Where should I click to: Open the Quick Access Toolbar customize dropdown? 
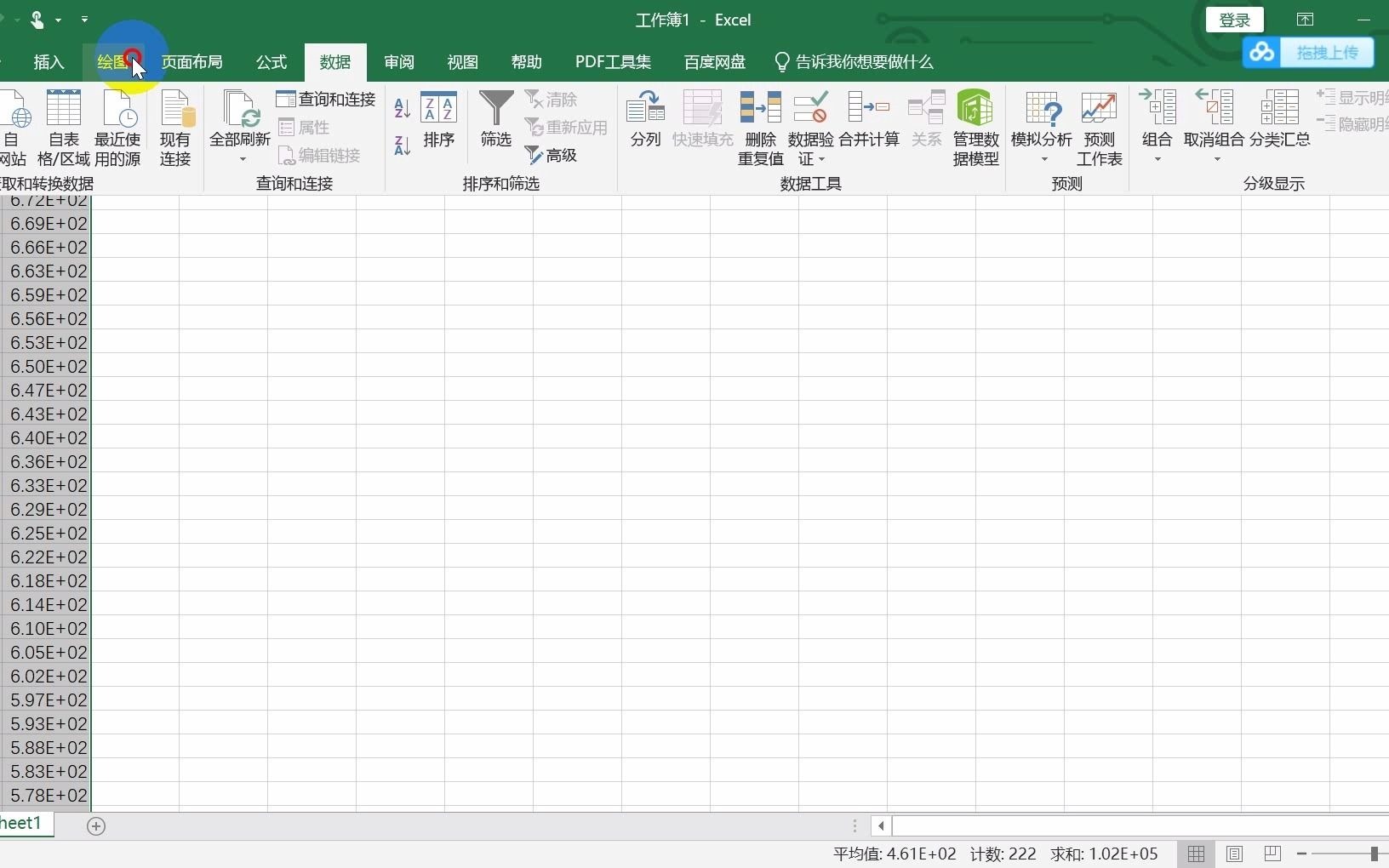[x=84, y=19]
